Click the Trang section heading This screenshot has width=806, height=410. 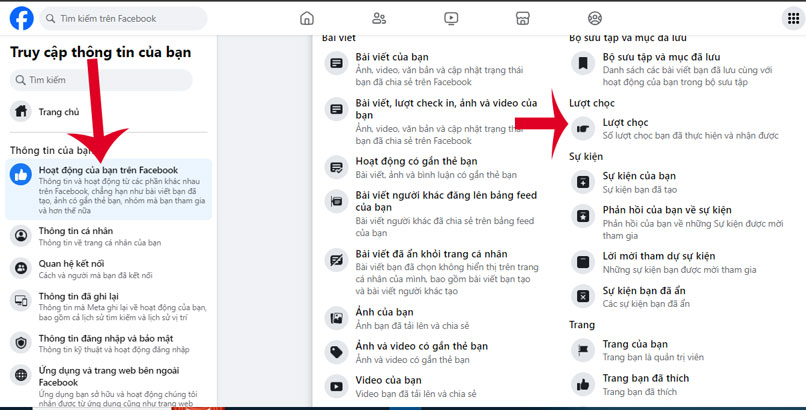[582, 325]
